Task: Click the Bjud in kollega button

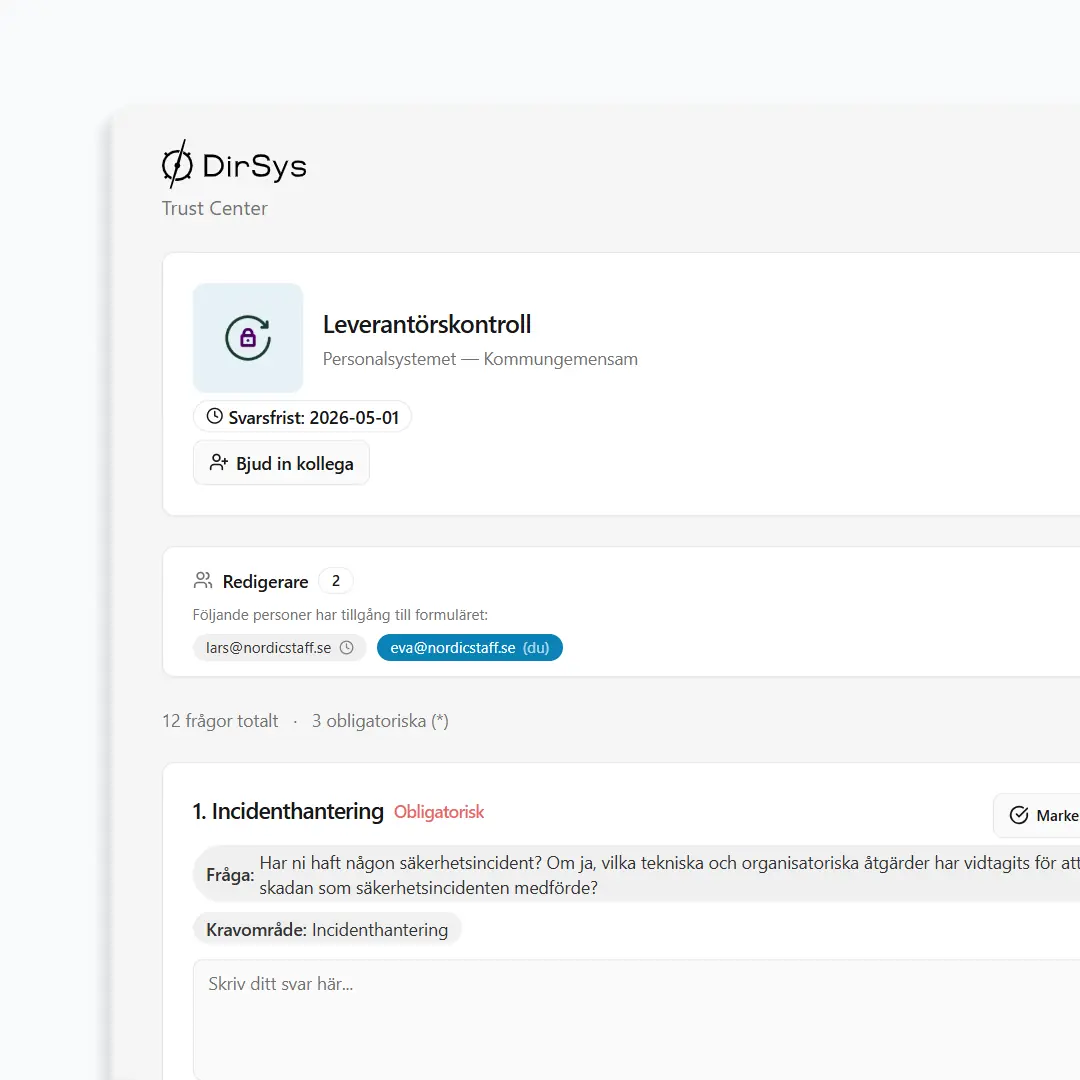Action: tap(281, 464)
